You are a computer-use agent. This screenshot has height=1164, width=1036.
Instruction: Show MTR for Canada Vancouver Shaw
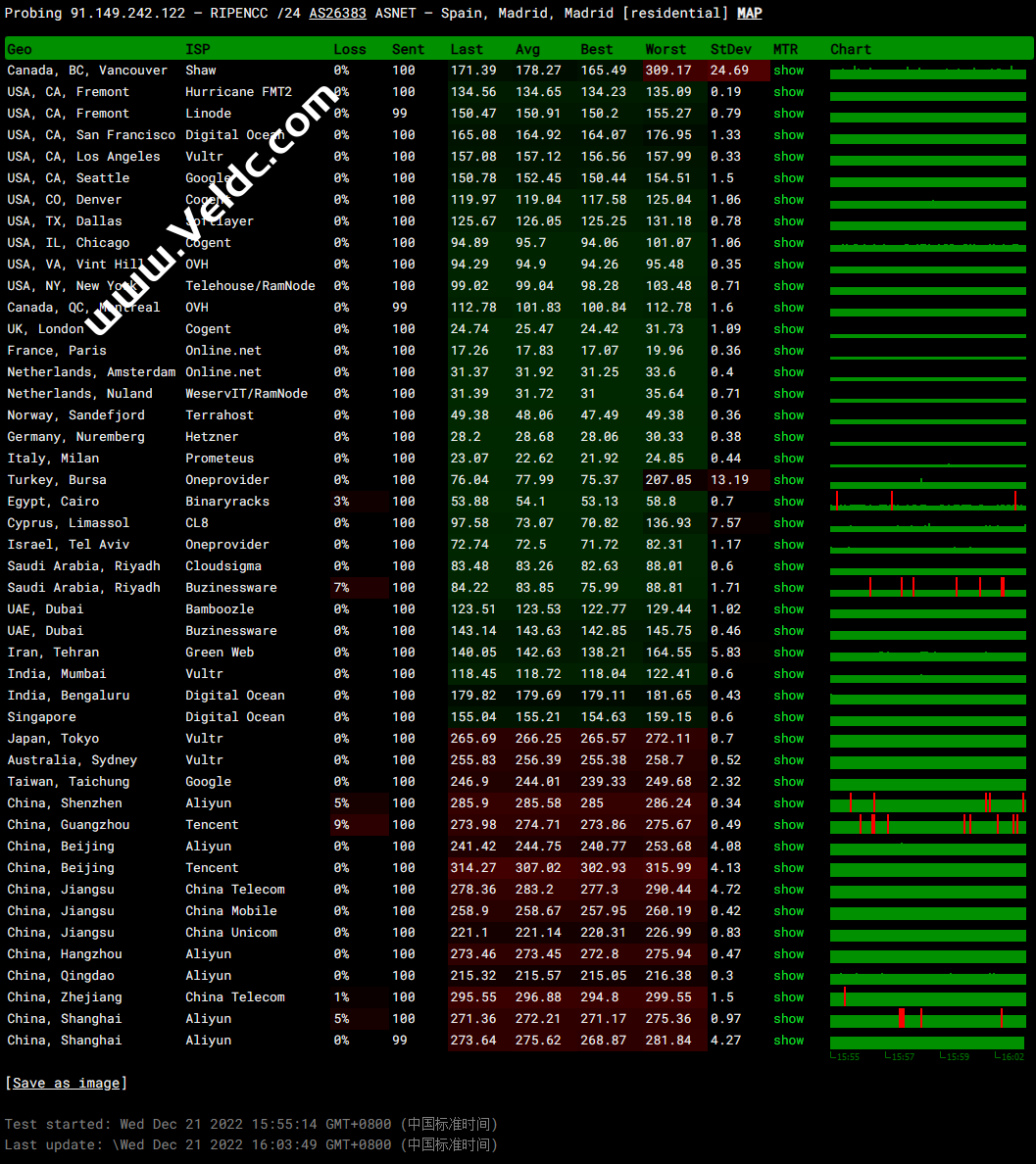tap(788, 71)
